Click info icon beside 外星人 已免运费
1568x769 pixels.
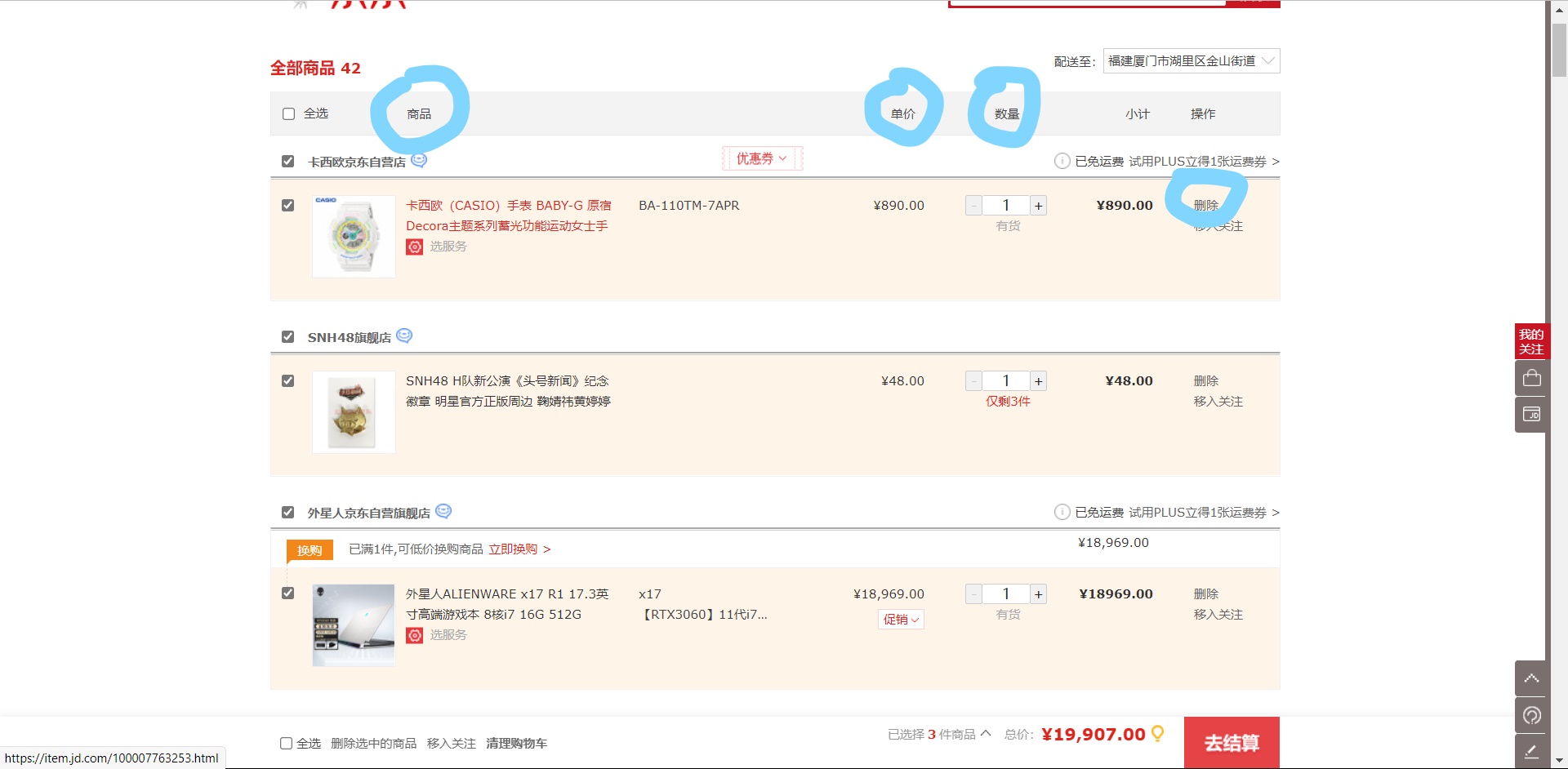click(x=1062, y=512)
